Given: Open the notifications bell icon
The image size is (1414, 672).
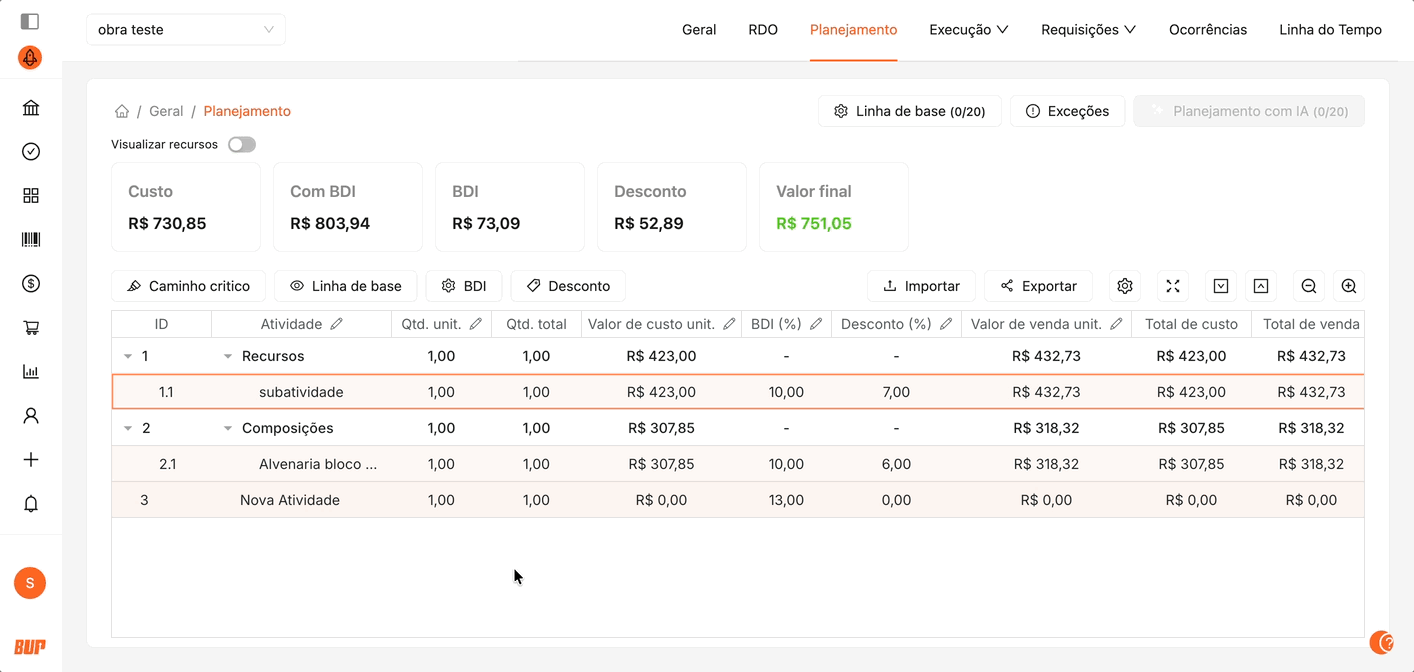Looking at the screenshot, I should pos(31,504).
